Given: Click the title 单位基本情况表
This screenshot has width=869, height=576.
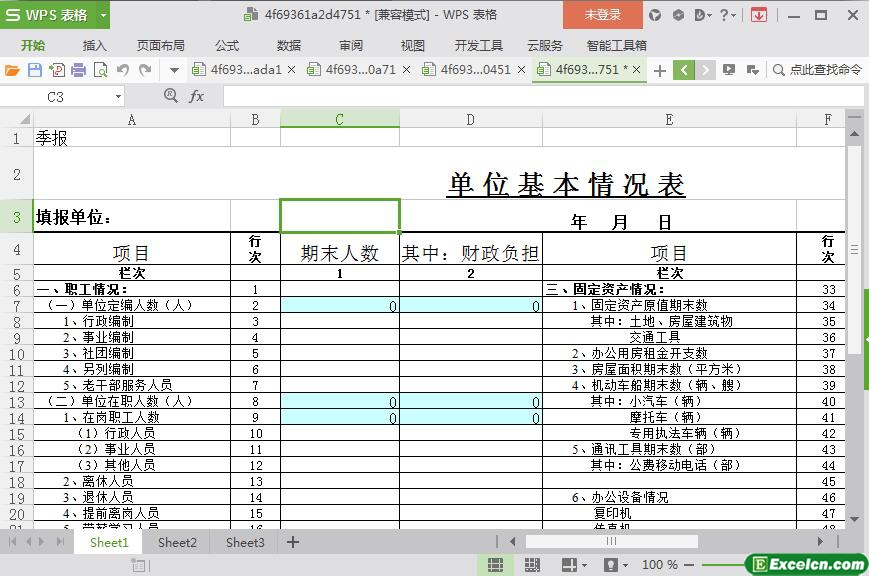Looking at the screenshot, I should click(566, 185).
